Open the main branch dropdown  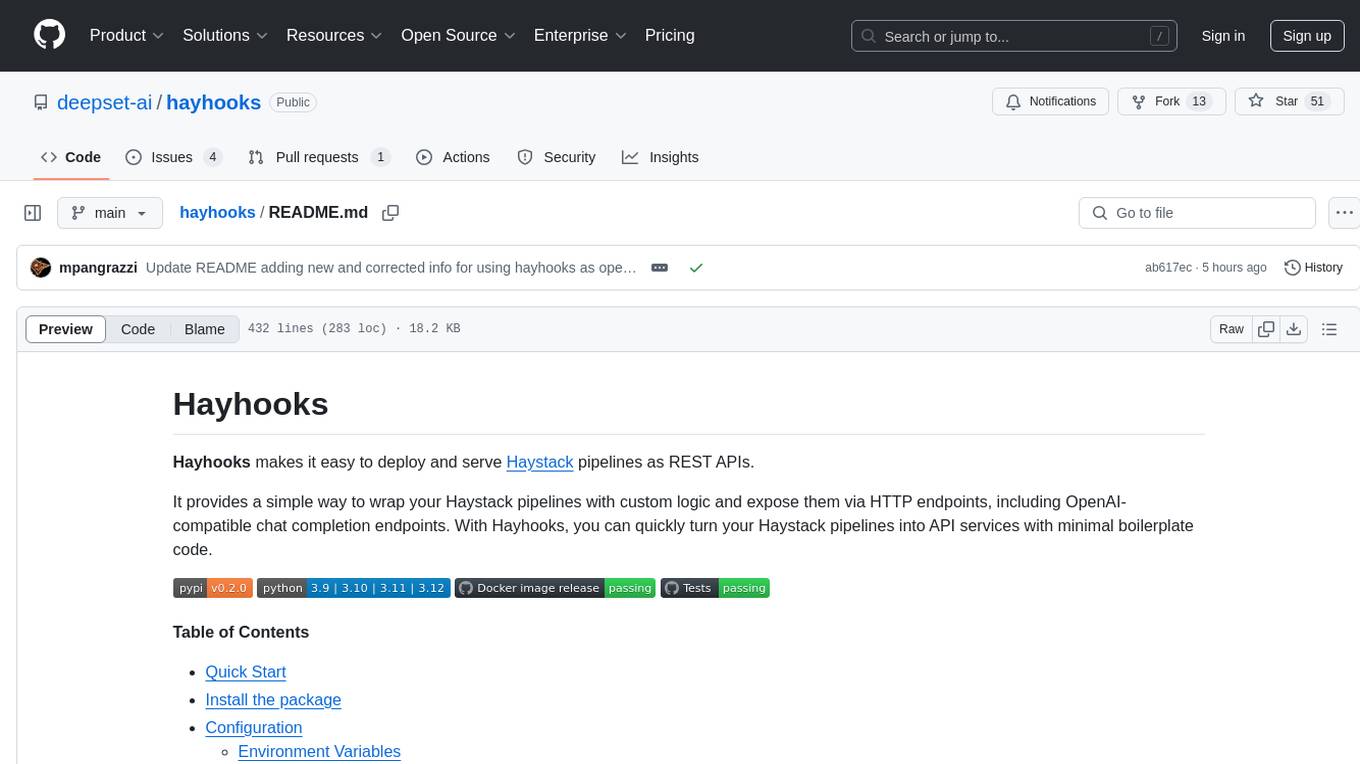click(110, 213)
